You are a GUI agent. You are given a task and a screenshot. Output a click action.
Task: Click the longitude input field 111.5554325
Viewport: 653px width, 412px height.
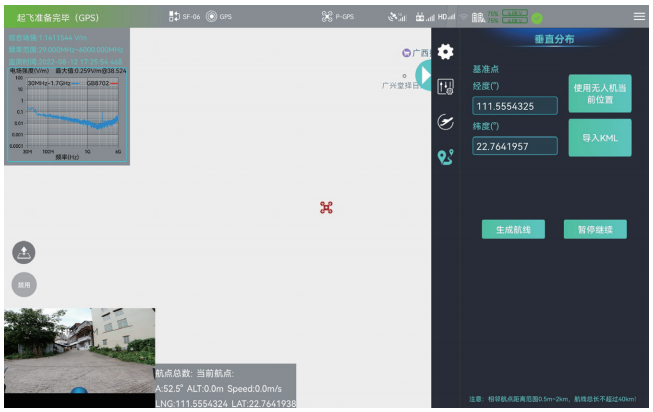click(515, 106)
